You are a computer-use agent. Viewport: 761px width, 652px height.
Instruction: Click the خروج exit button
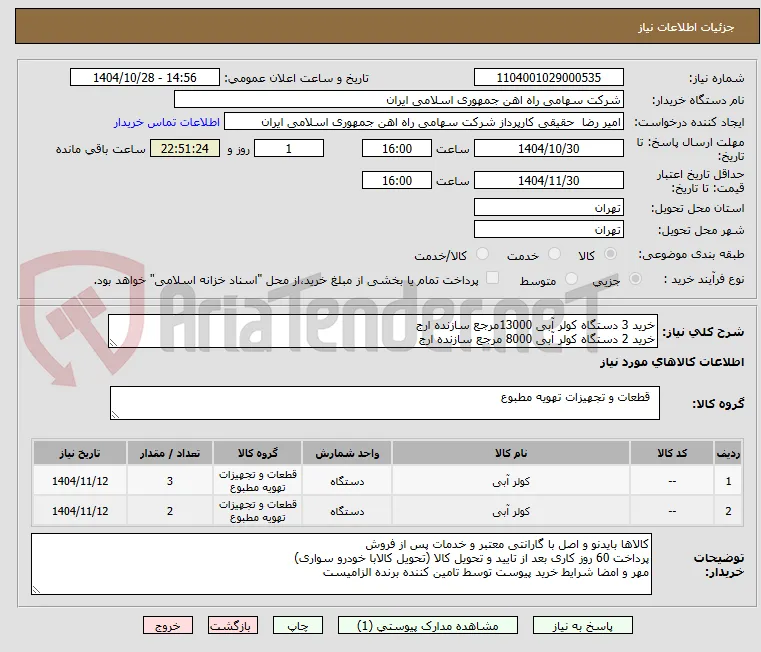(167, 625)
